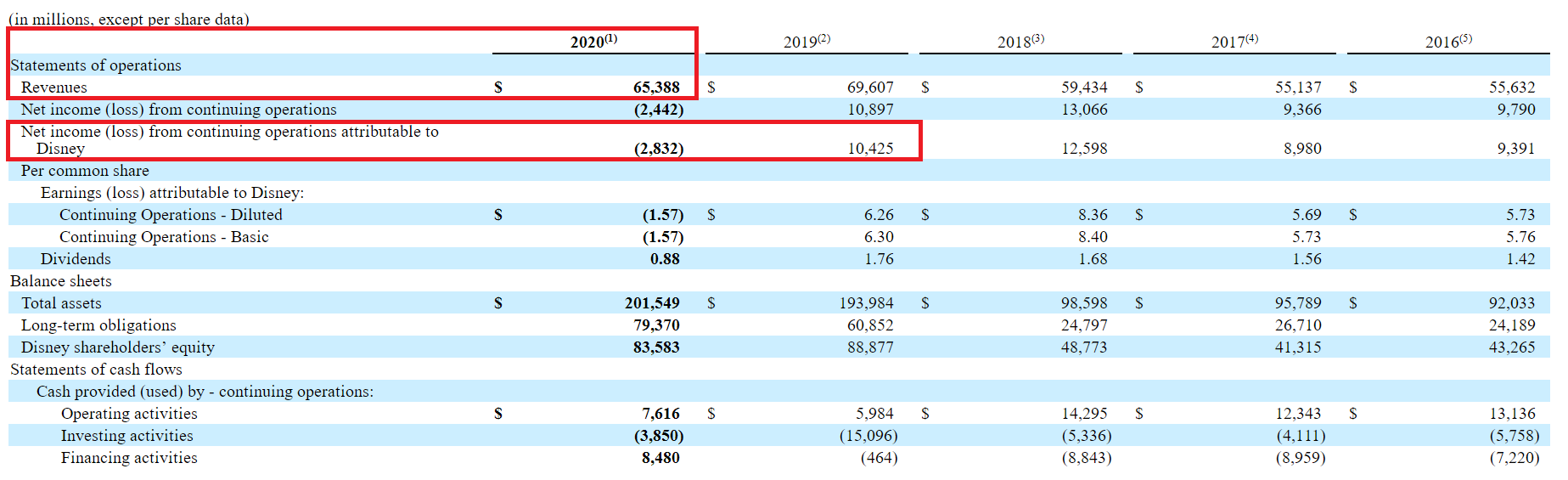Image resolution: width=1568 pixels, height=480 pixels.
Task: Select 2020 operating cash 7,616
Action: point(660,414)
